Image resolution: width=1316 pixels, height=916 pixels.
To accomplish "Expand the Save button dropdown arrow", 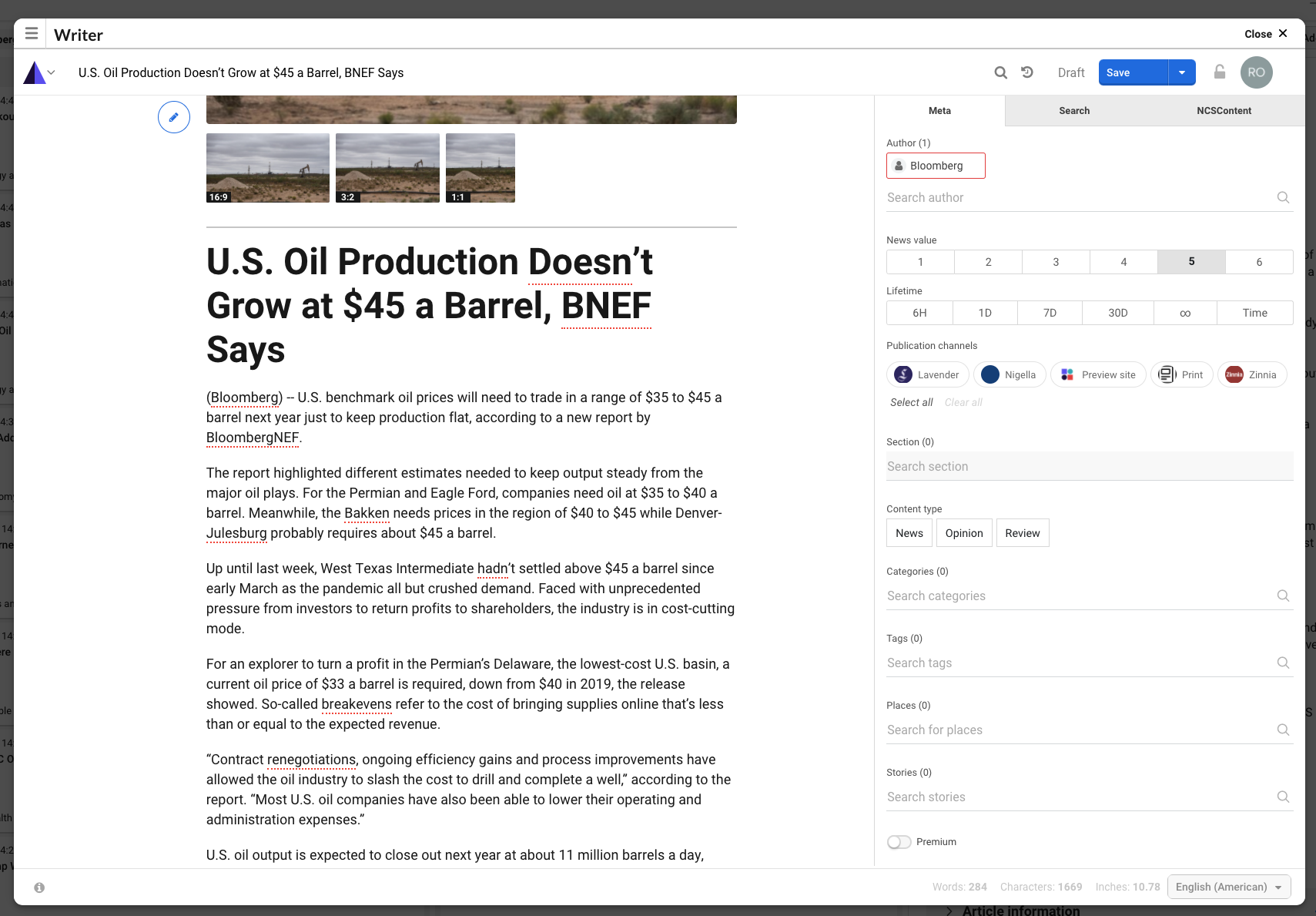I will (x=1181, y=72).
